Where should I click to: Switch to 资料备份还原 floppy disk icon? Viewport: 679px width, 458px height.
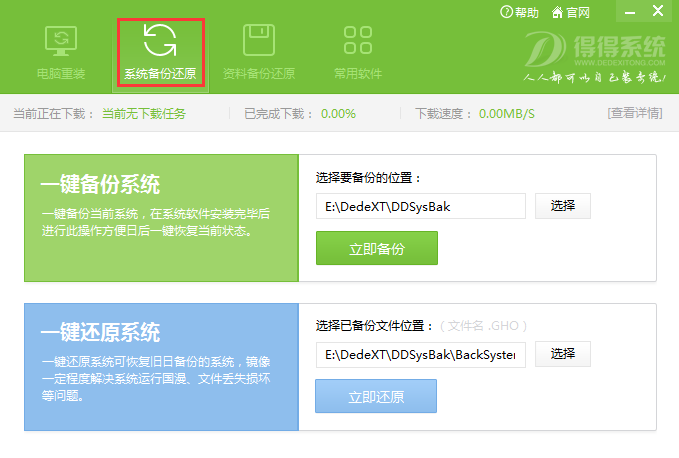tap(259, 42)
